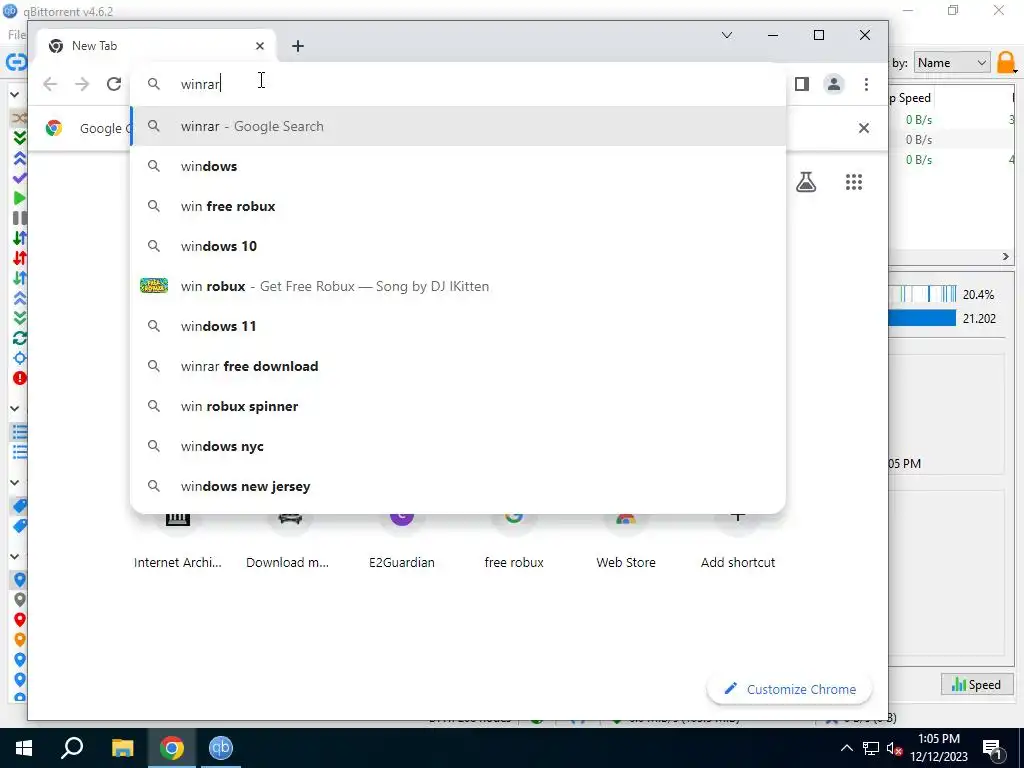Screen dimensions: 1024x768
Task: Open qBittorrent File menu
Action: [x=16, y=35]
